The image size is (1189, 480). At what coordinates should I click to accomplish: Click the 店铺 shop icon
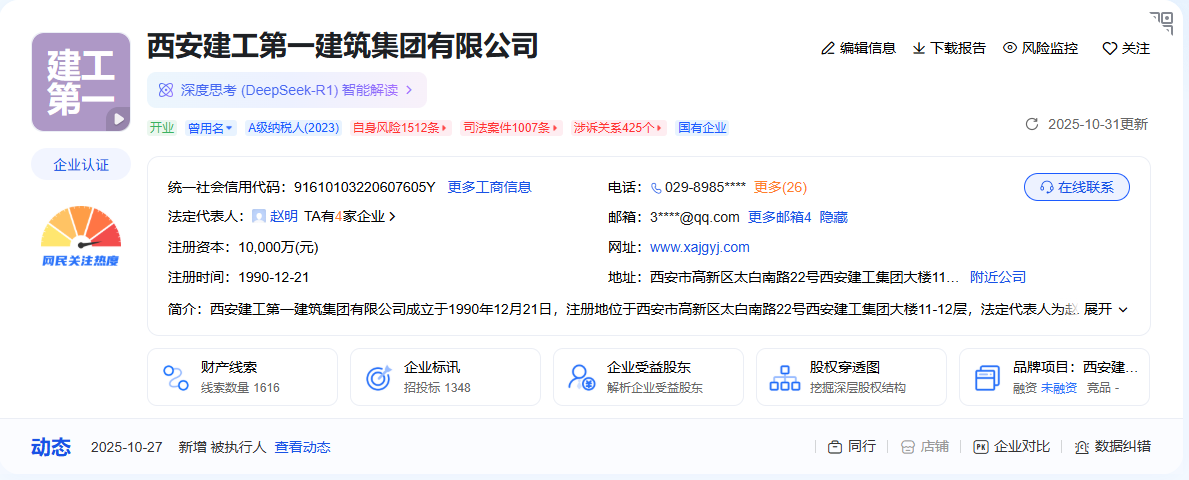coord(907,447)
